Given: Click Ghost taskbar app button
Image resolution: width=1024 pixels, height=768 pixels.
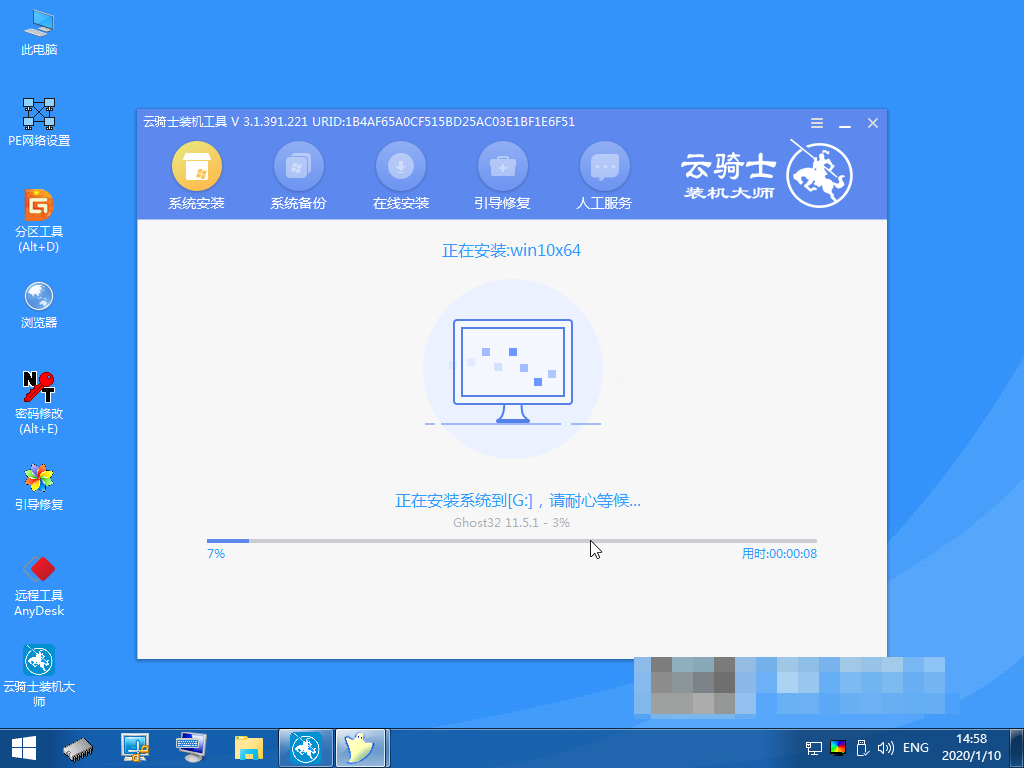Looking at the screenshot, I should pyautogui.click(x=361, y=748).
